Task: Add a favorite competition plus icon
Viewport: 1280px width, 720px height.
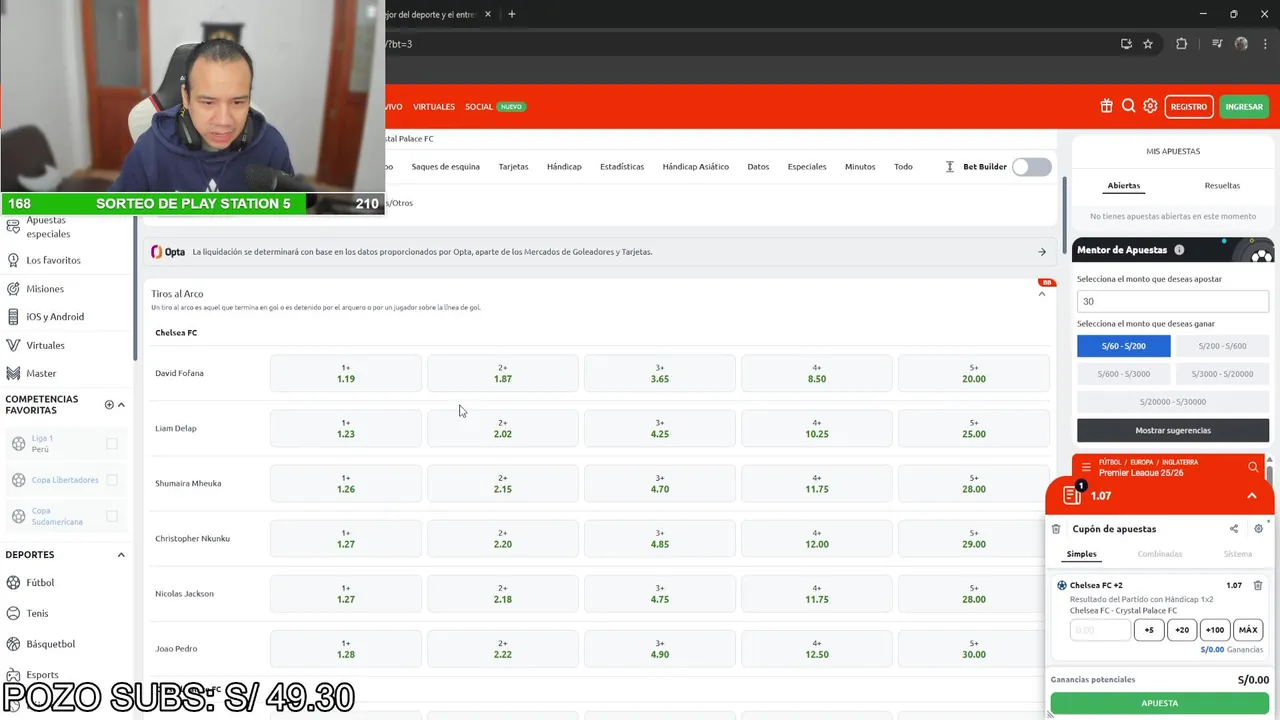Action: point(109,405)
